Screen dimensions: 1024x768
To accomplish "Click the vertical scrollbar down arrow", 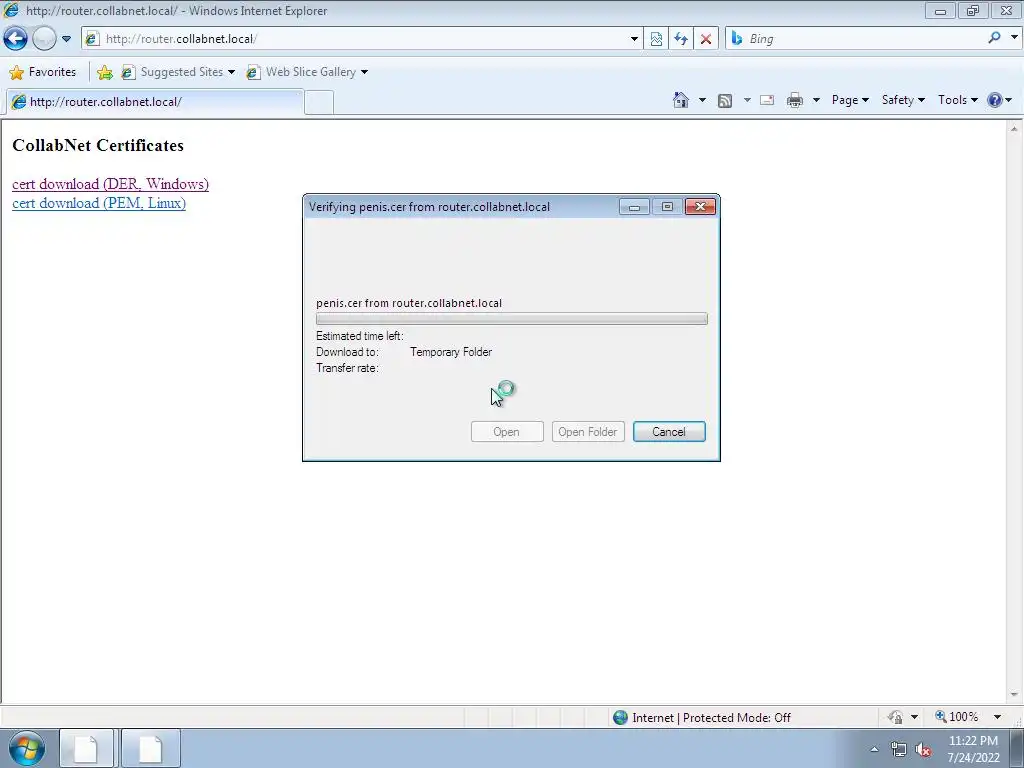I will pos(1014,695).
